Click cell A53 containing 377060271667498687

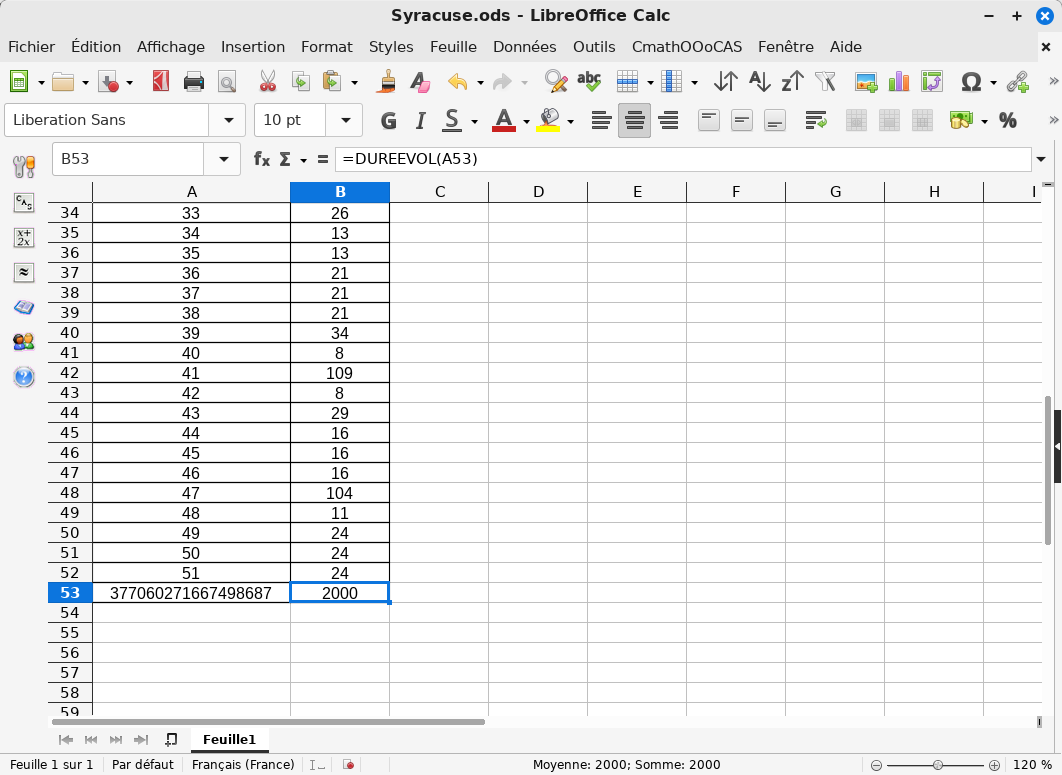191,593
